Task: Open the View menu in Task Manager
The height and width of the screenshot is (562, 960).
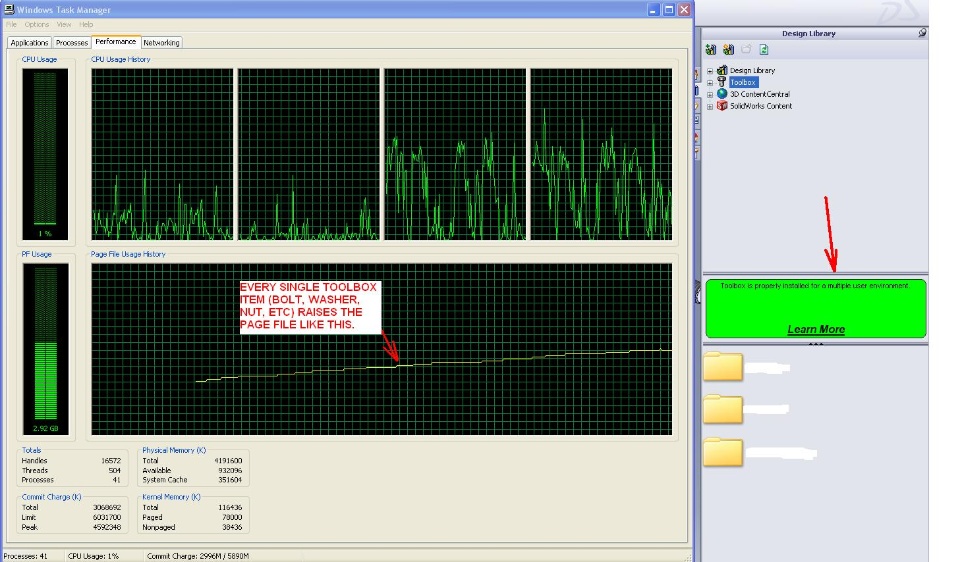Action: 64,24
